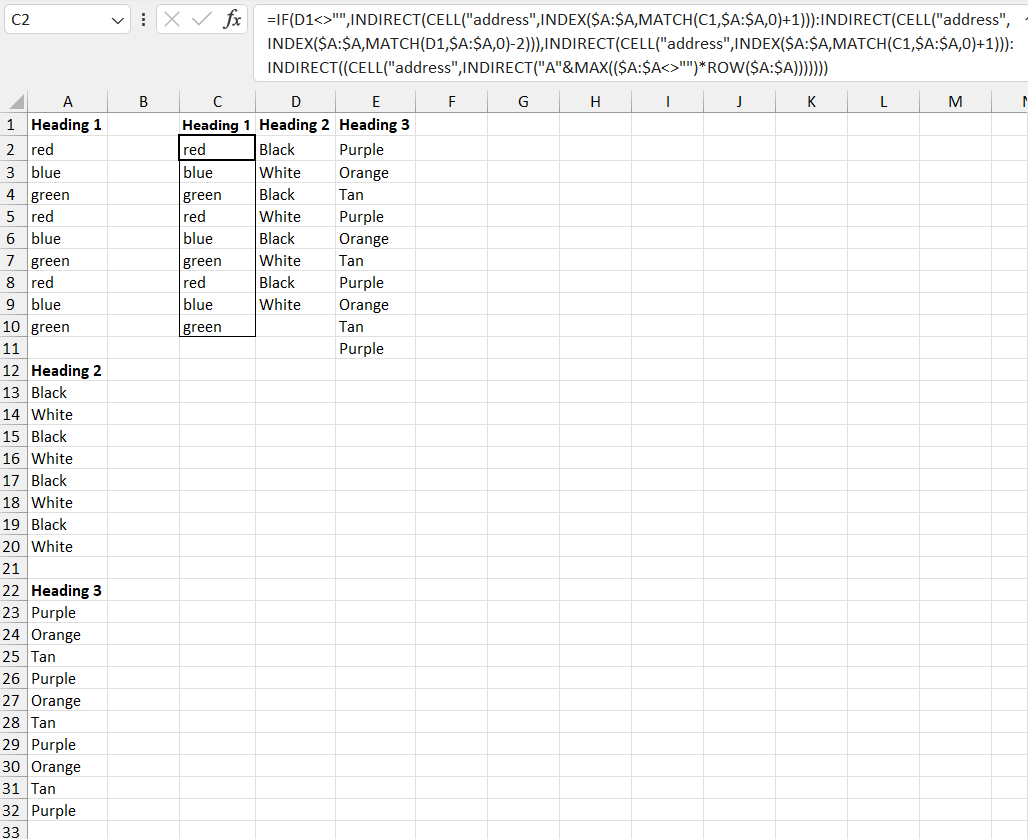Click cell E8 containing 'Purple'
This screenshot has width=1028, height=839.
click(376, 283)
